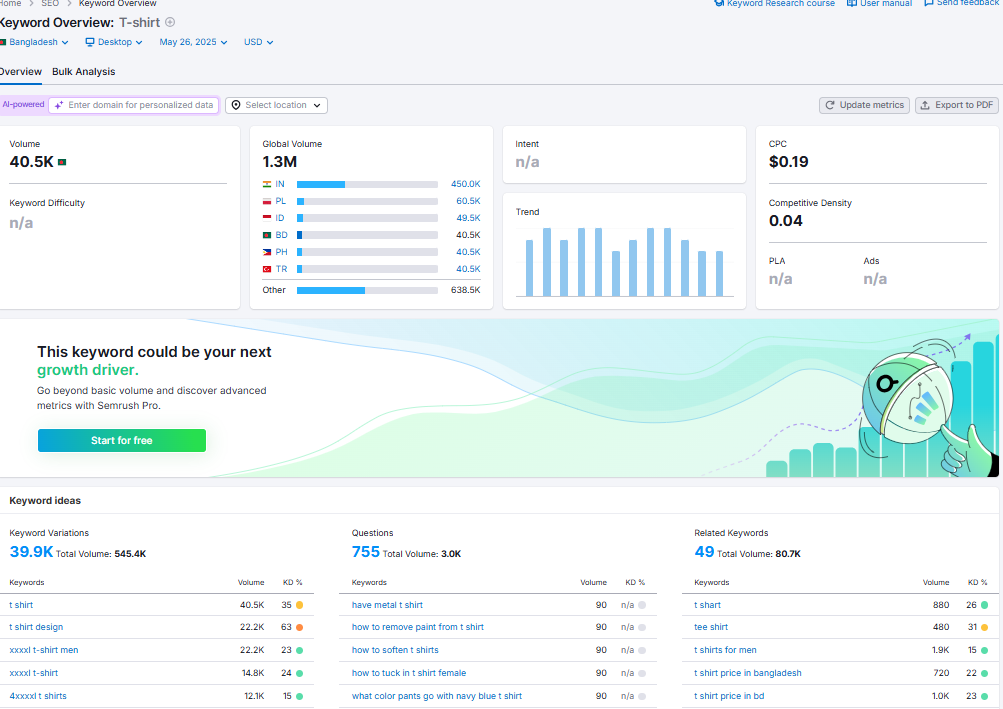The image size is (1003, 709).
Task: Open the 39.9K Keyword Variations count
Action: coord(31,552)
